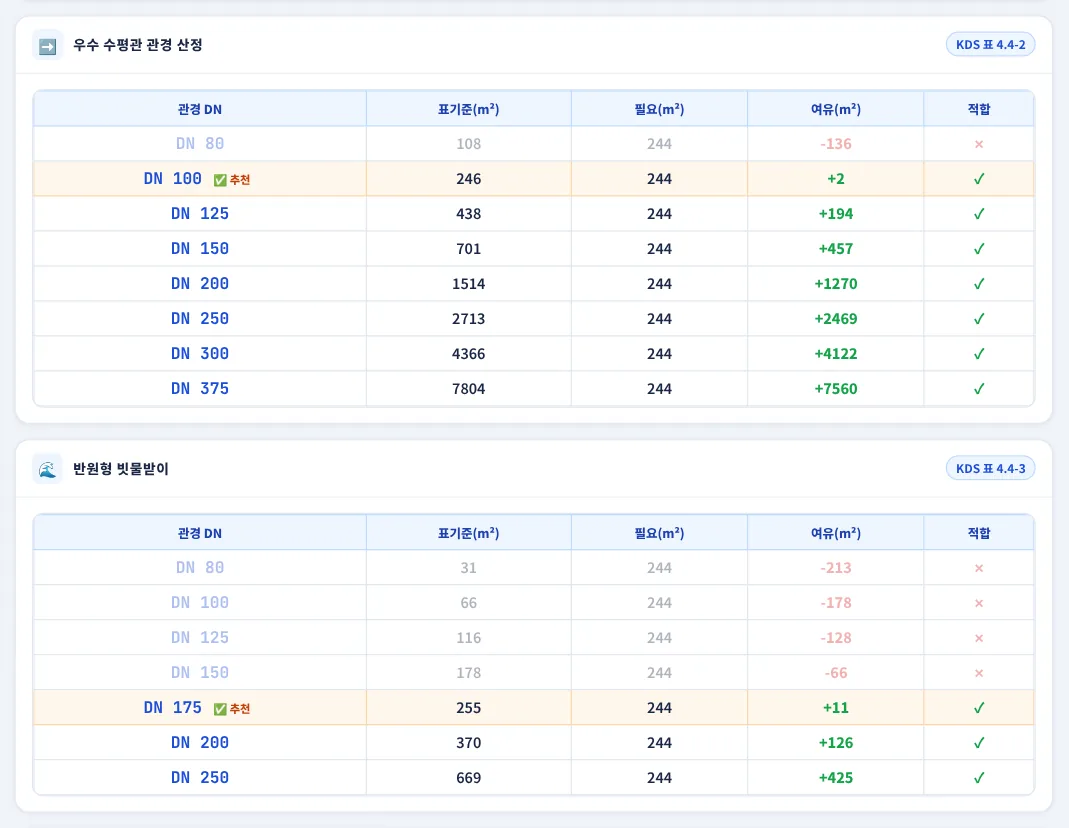Image resolution: width=1069 pixels, height=828 pixels.
Task: Click the margin value +457
Action: [x=836, y=249]
